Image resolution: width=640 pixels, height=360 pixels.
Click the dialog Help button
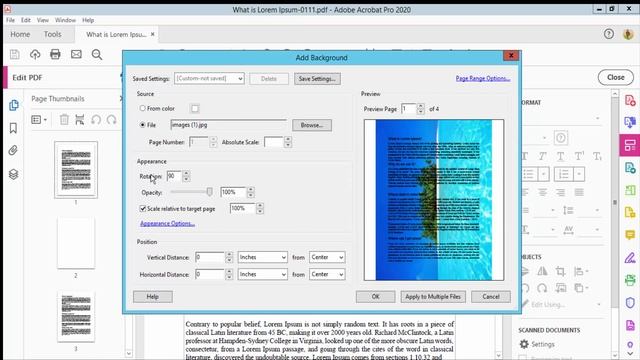pos(153,297)
